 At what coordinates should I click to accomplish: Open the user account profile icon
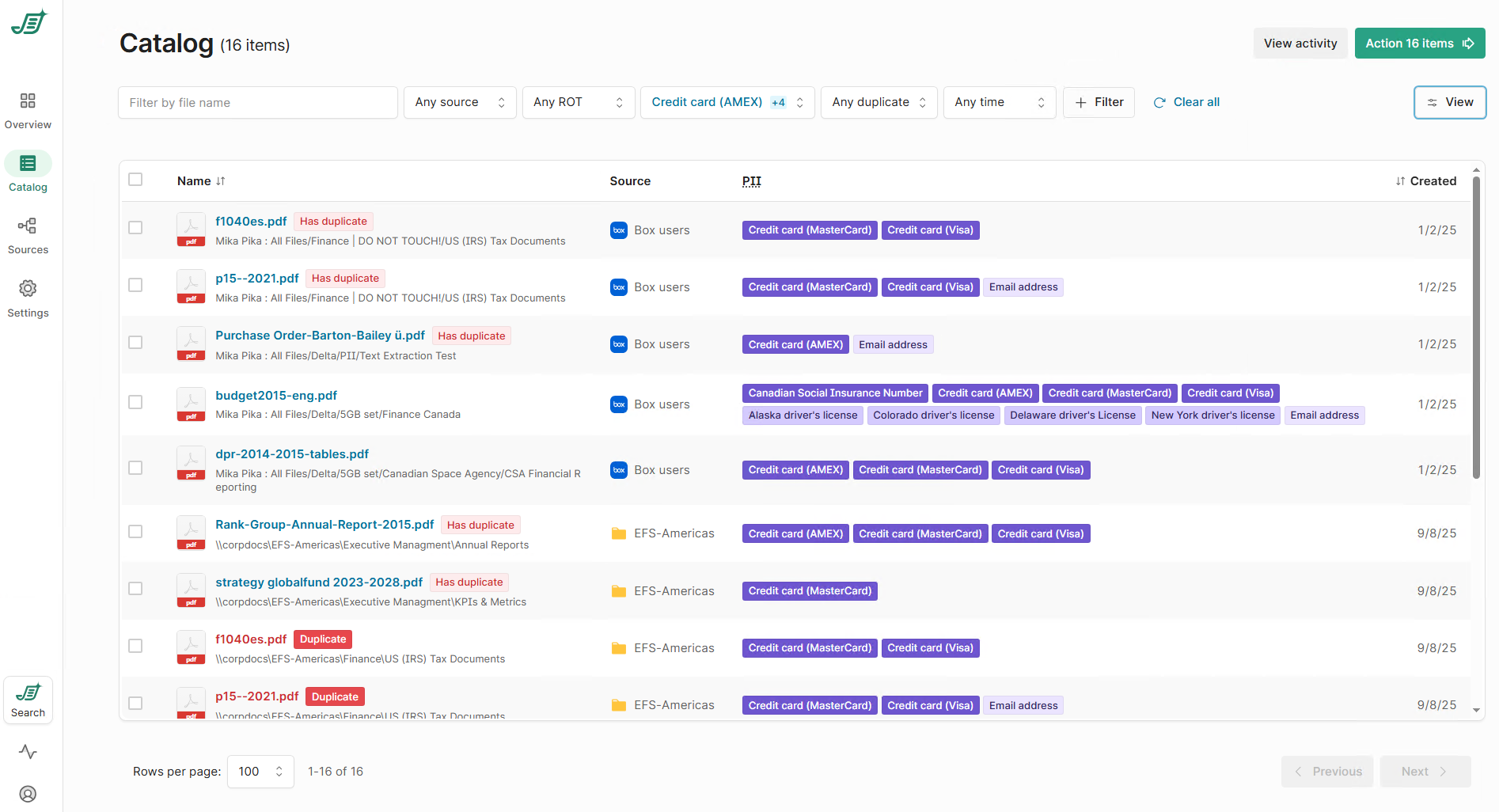(28, 794)
